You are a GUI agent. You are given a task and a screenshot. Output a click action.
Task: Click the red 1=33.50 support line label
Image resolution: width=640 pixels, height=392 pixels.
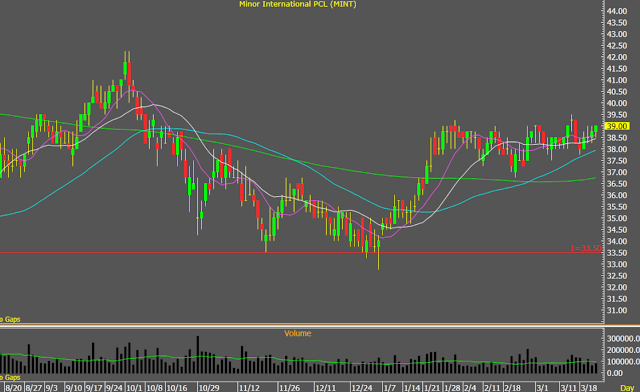click(586, 248)
